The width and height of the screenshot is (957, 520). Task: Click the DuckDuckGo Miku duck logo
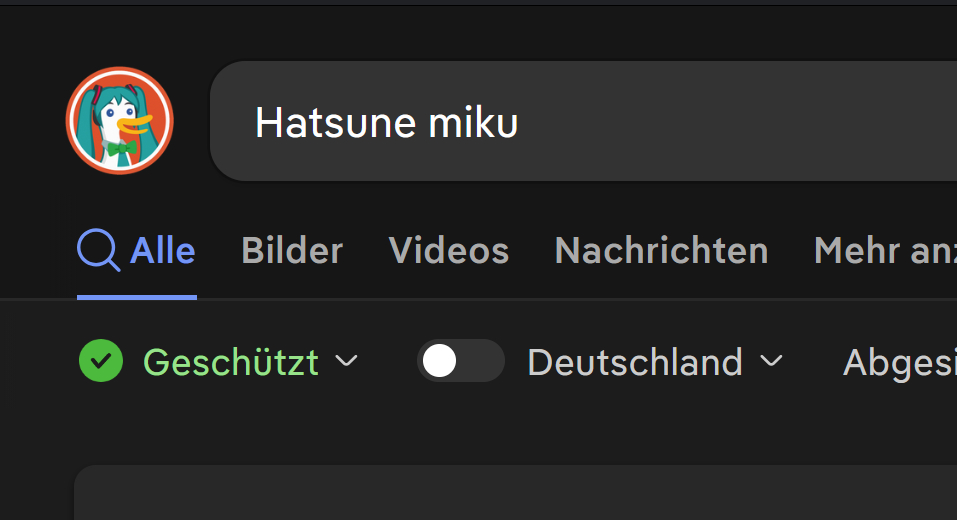120,120
